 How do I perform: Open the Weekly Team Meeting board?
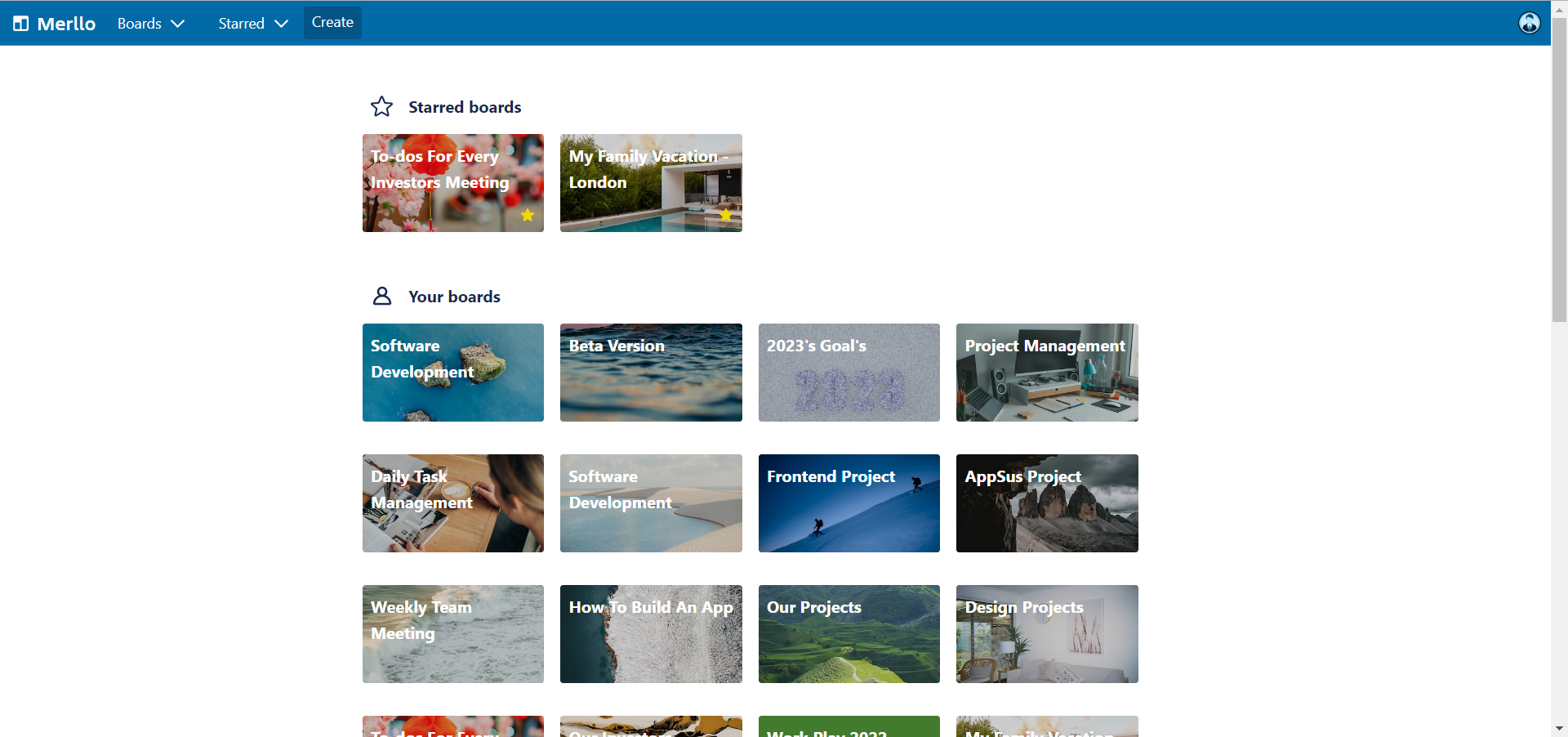(452, 633)
